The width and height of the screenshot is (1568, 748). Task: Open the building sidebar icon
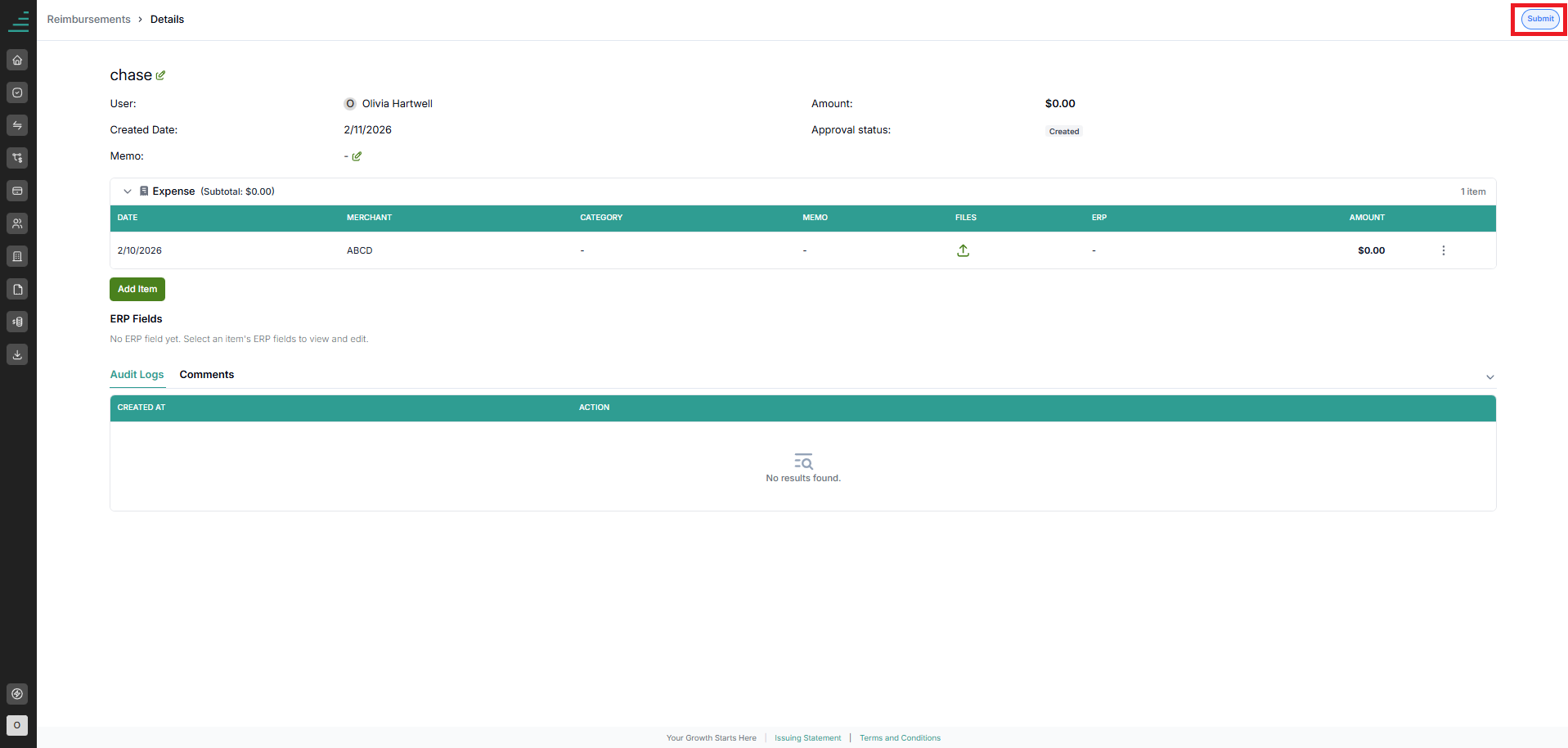(x=17, y=256)
